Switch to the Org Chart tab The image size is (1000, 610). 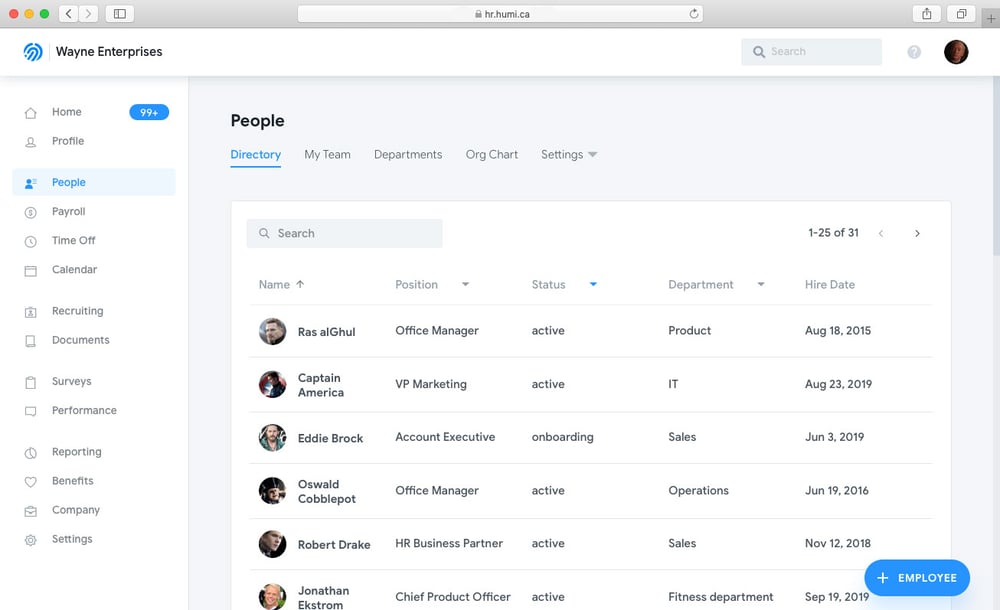point(491,154)
